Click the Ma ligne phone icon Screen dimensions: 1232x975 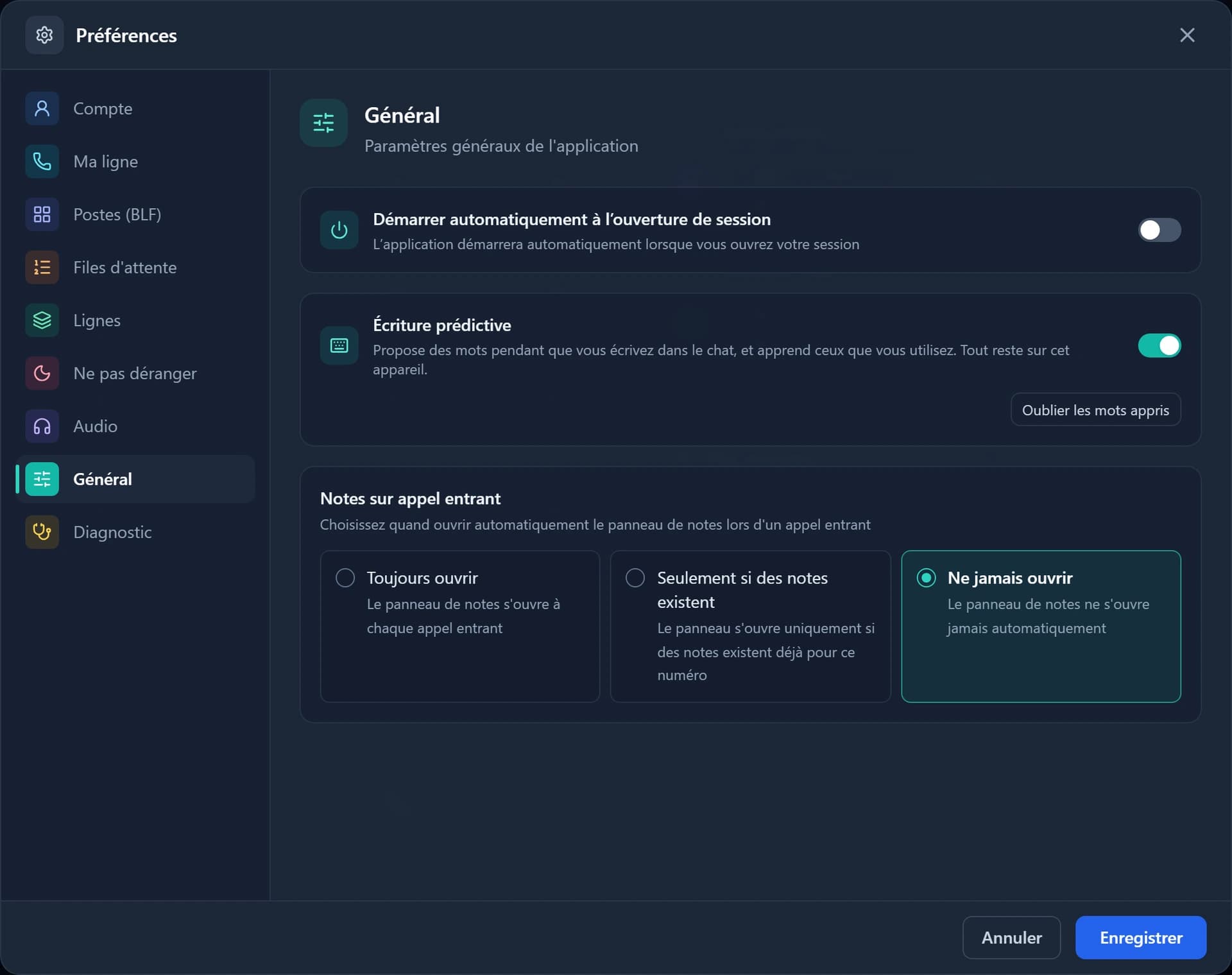click(42, 161)
